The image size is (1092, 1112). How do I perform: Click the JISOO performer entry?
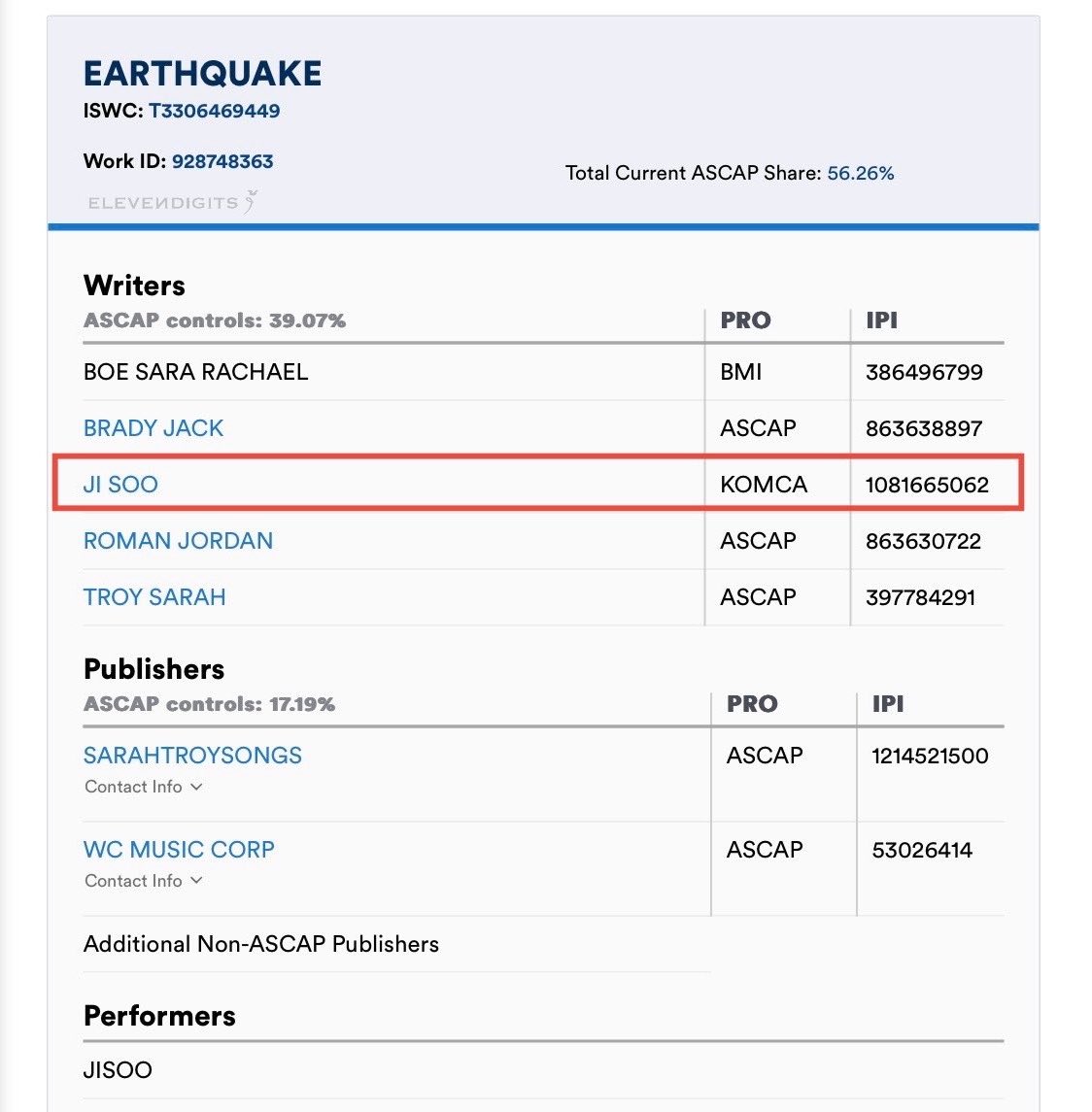(x=118, y=1069)
